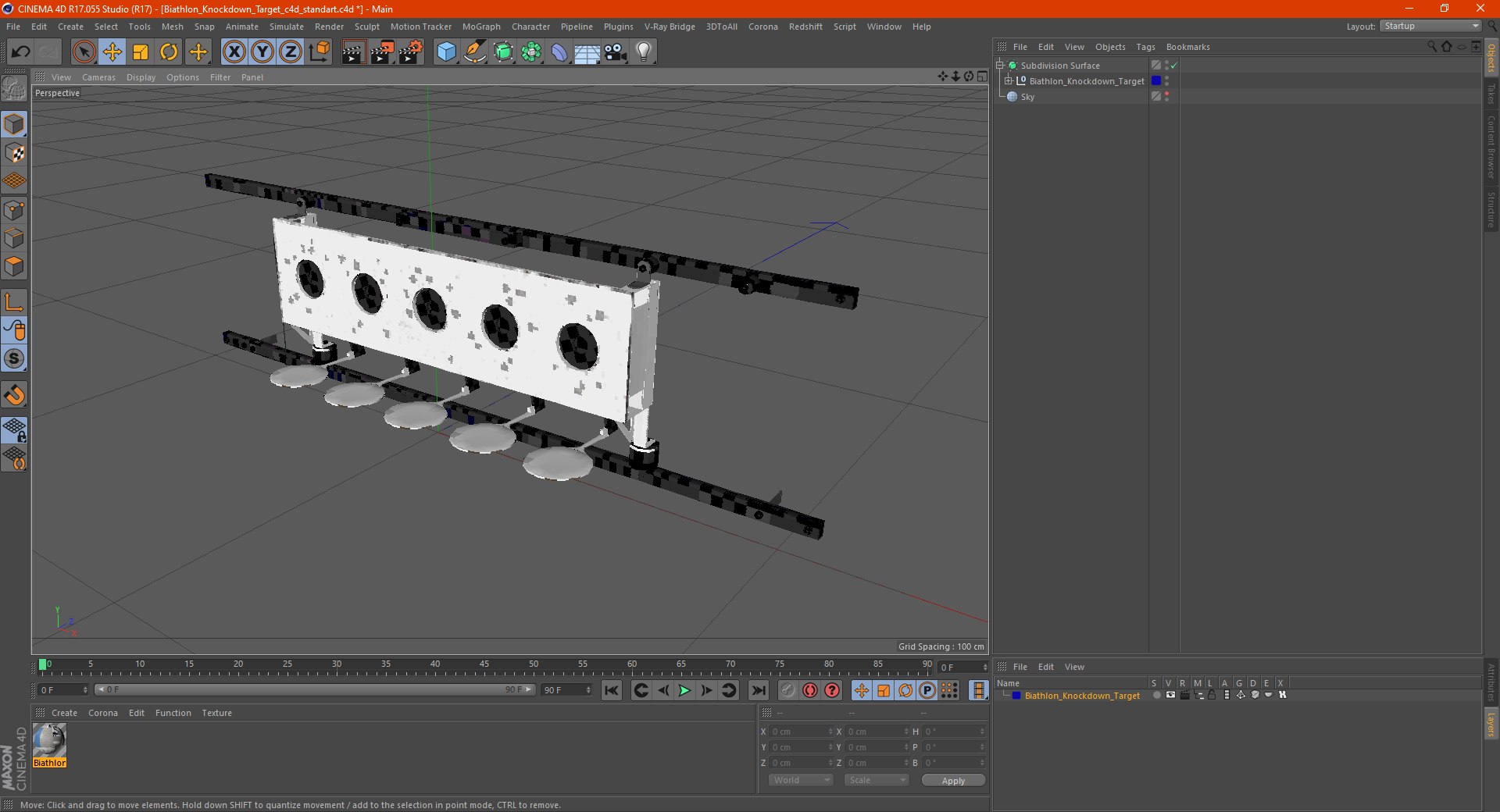
Task: Toggle Z-axis lock
Action: coord(291,52)
